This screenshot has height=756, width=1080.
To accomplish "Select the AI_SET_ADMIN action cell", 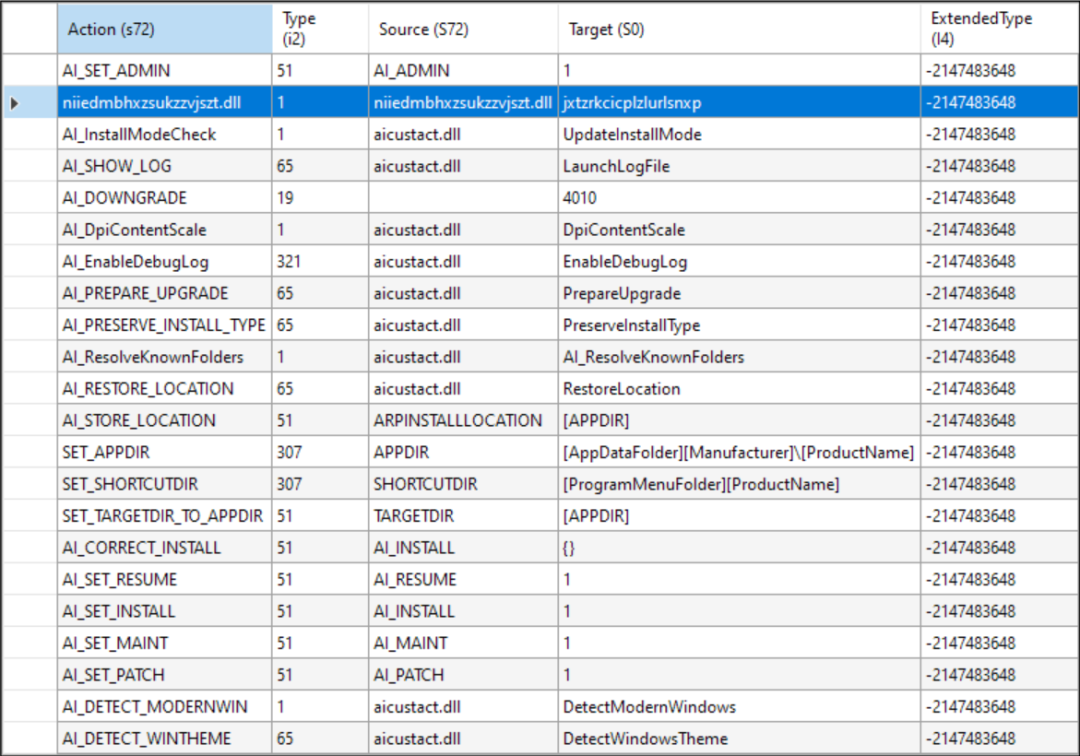I will 165,71.
